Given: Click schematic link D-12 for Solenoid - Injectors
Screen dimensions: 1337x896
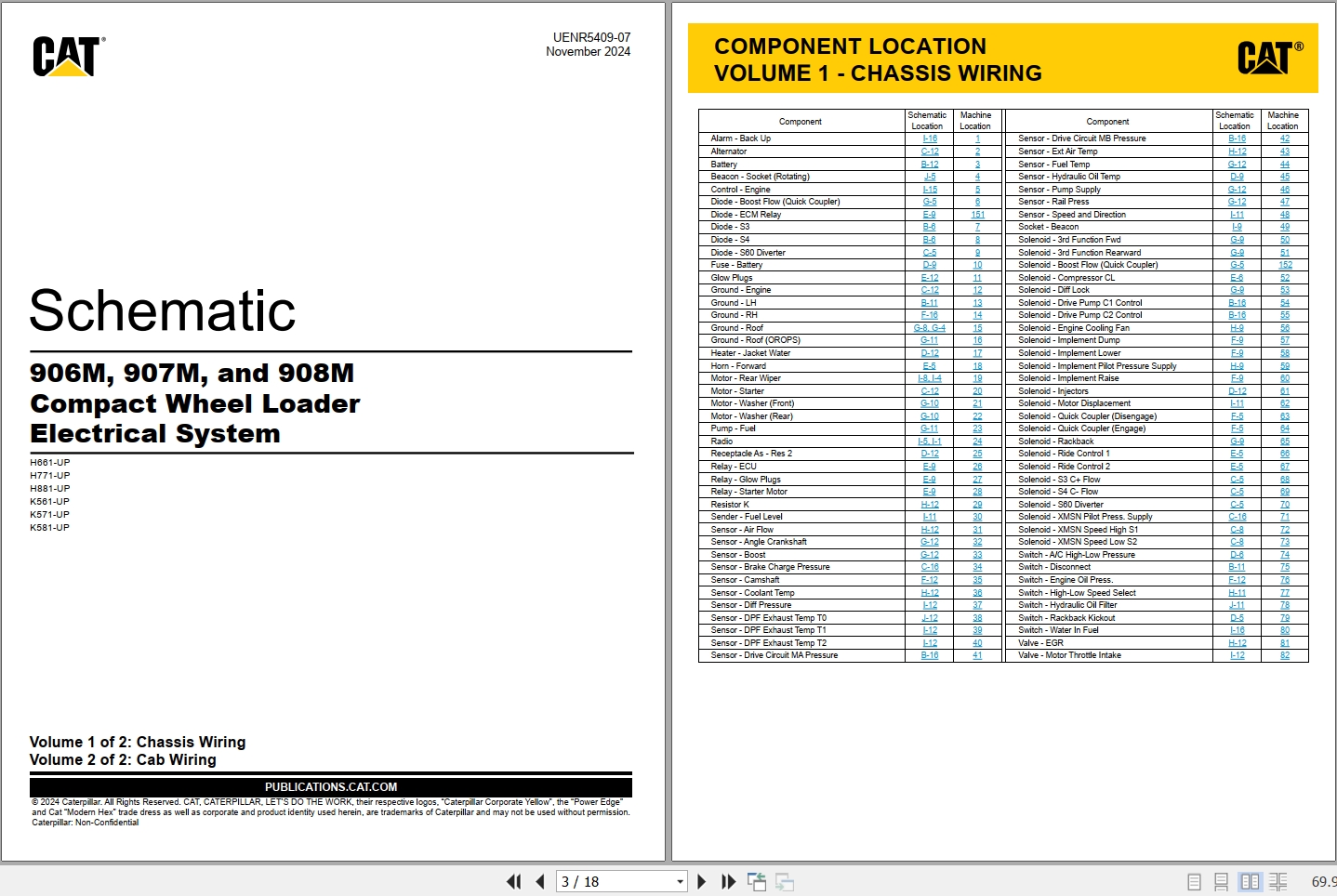Looking at the screenshot, I should (1238, 391).
